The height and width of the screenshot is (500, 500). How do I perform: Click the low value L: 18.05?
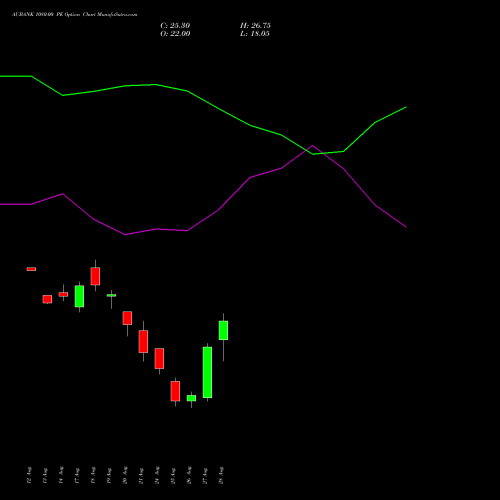click(x=255, y=34)
